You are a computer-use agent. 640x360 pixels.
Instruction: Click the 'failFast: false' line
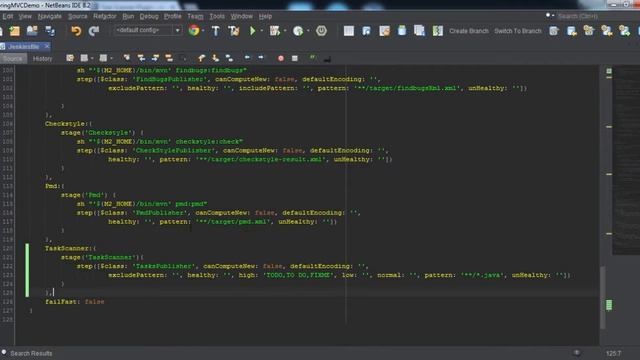point(75,302)
